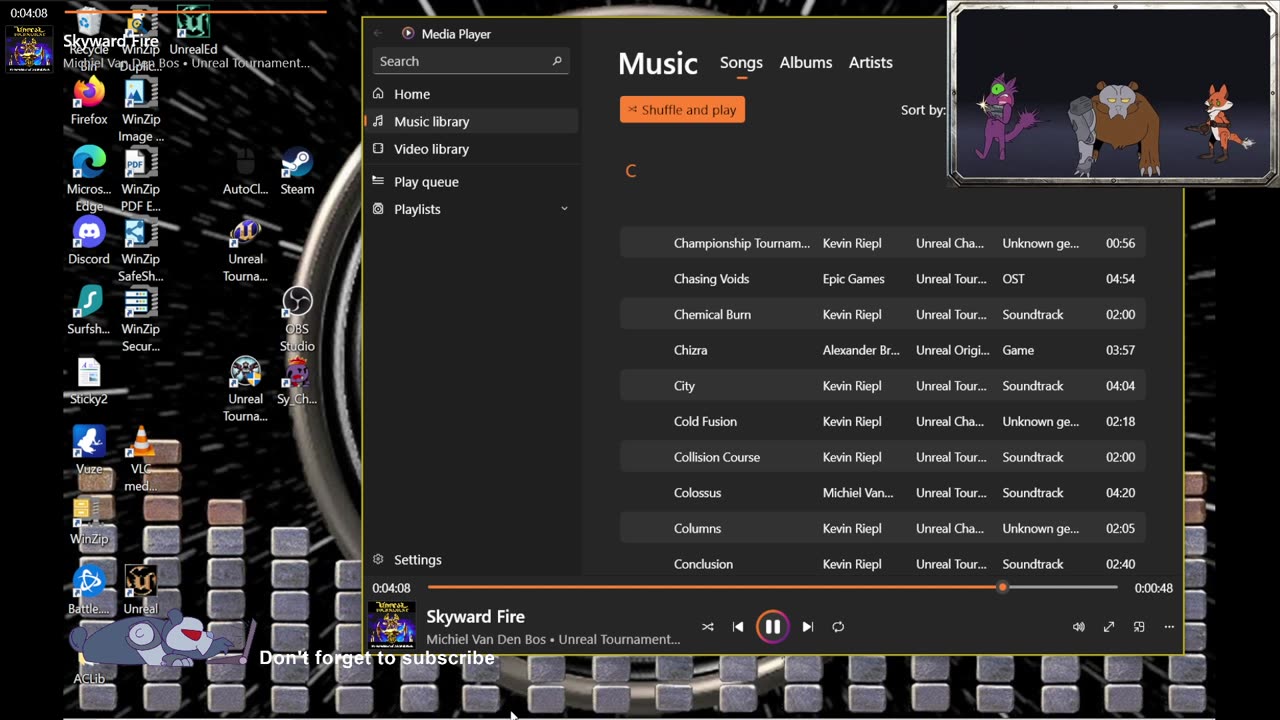Screen dimensions: 1280x720
Task: Open OBS Studio desktop shortcut
Action: 297,320
